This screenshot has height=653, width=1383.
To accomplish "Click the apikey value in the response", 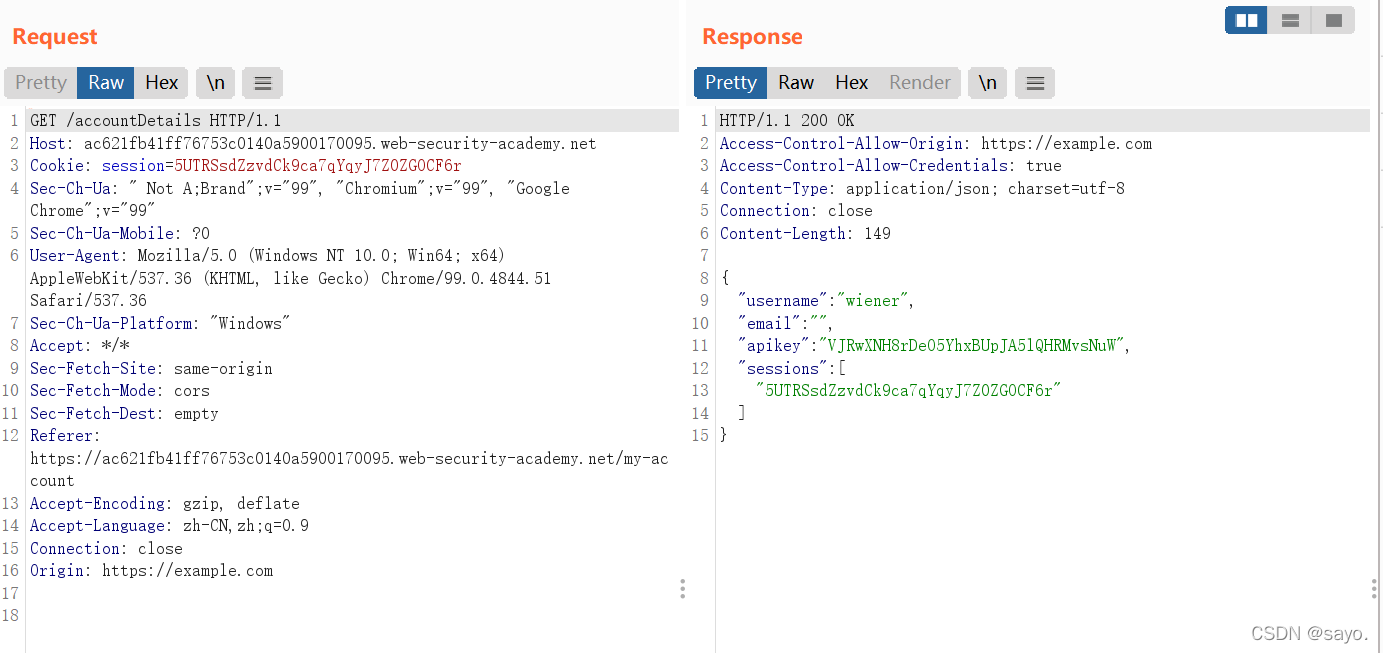I will click(973, 346).
